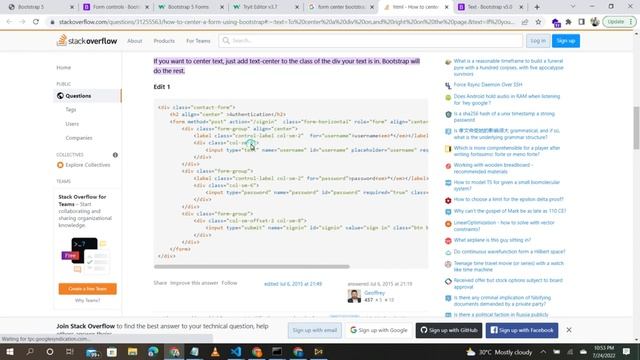
Task: Close the Tryit Editor tab
Action: pyautogui.click(x=297, y=7)
